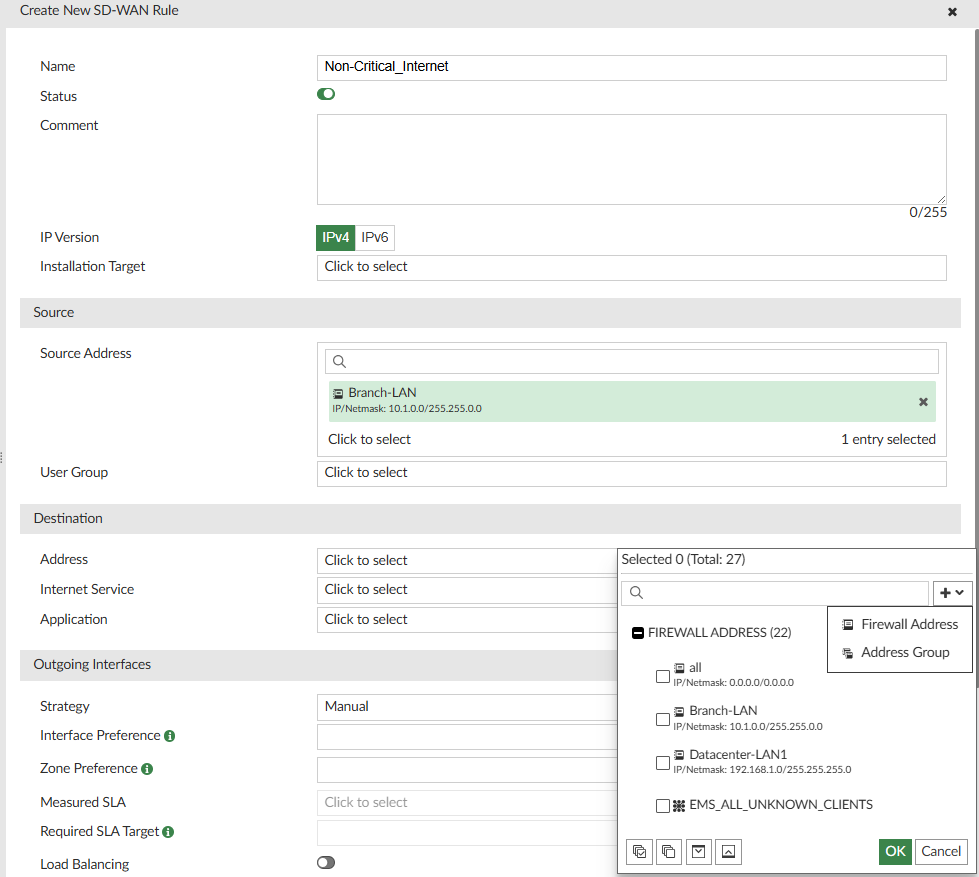The width and height of the screenshot is (979, 877).
Task: Click the Interface Preference info icon
Action: coord(169,736)
